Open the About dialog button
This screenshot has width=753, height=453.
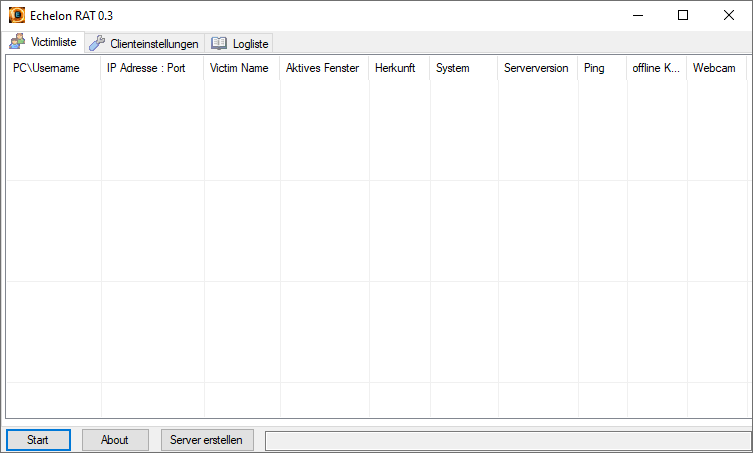point(115,440)
